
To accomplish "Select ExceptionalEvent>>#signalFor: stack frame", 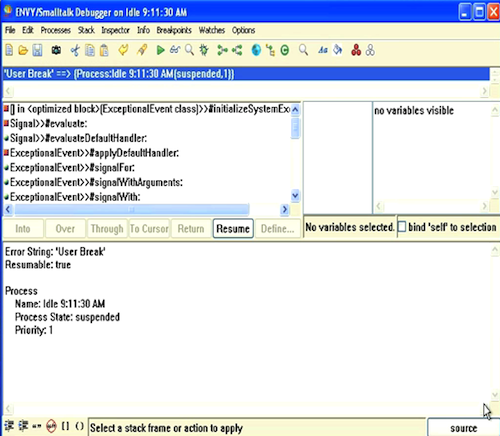I will coord(147,168).
